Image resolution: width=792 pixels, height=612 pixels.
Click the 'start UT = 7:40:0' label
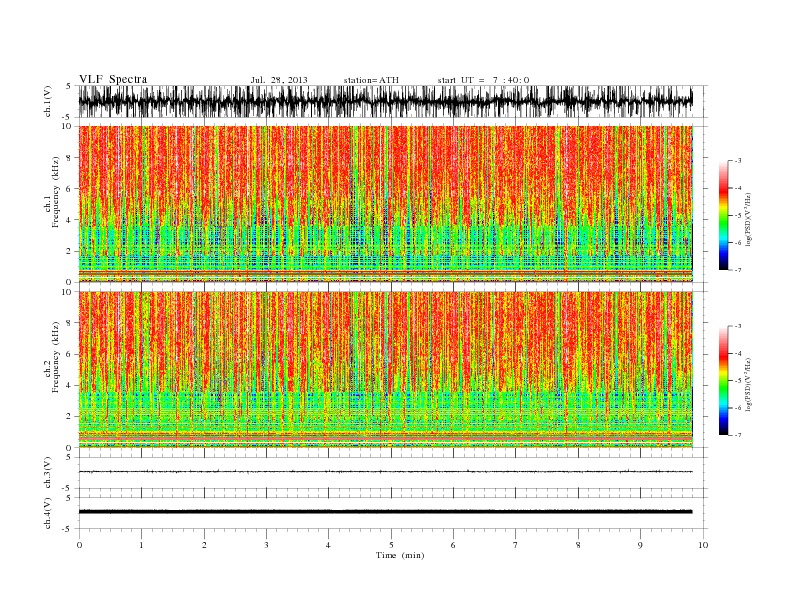click(483, 80)
